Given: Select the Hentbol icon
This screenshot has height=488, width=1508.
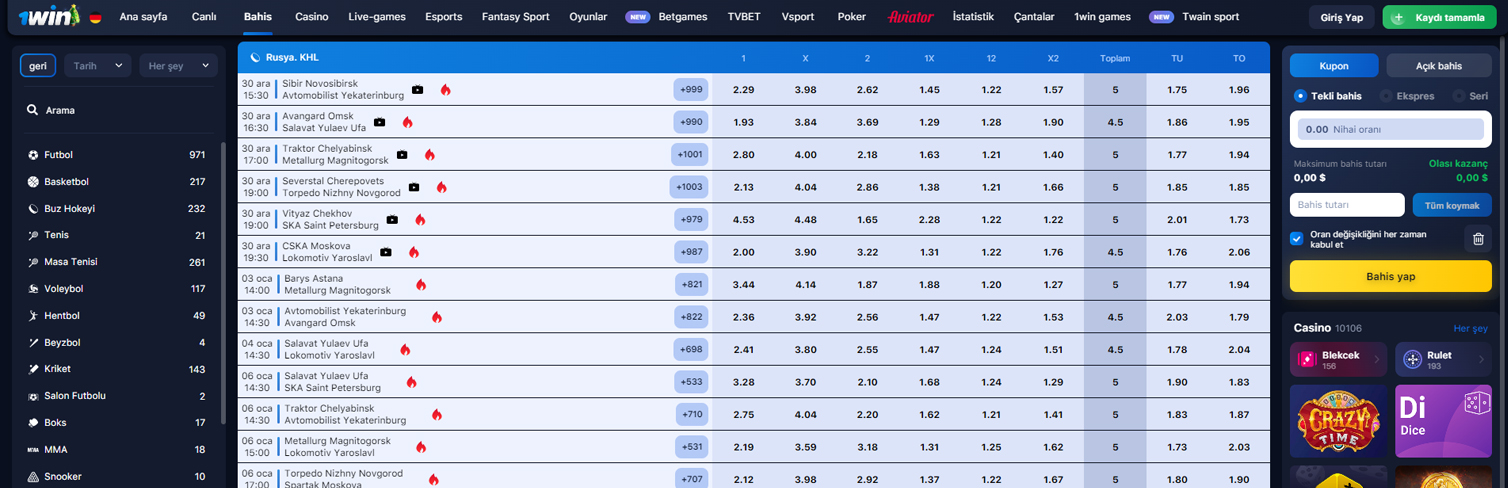Looking at the screenshot, I should pos(34,316).
